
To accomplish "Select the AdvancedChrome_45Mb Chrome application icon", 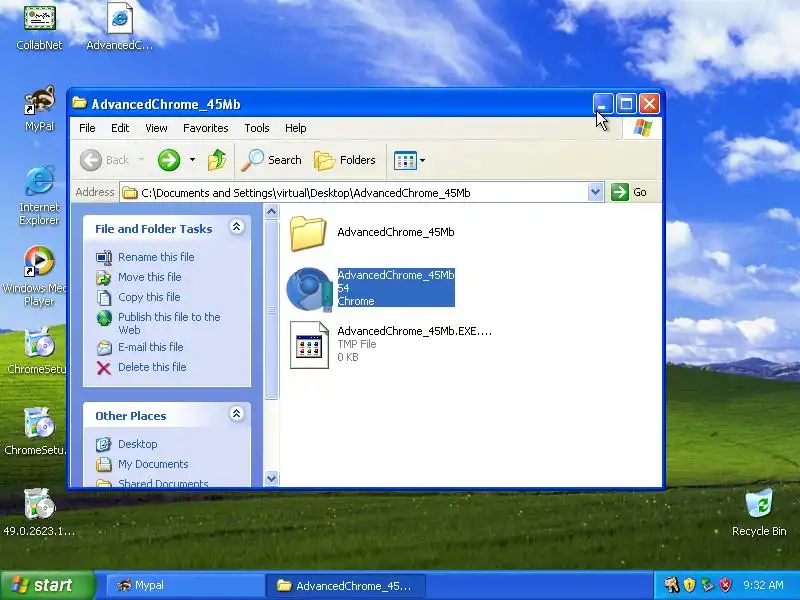I will point(309,289).
